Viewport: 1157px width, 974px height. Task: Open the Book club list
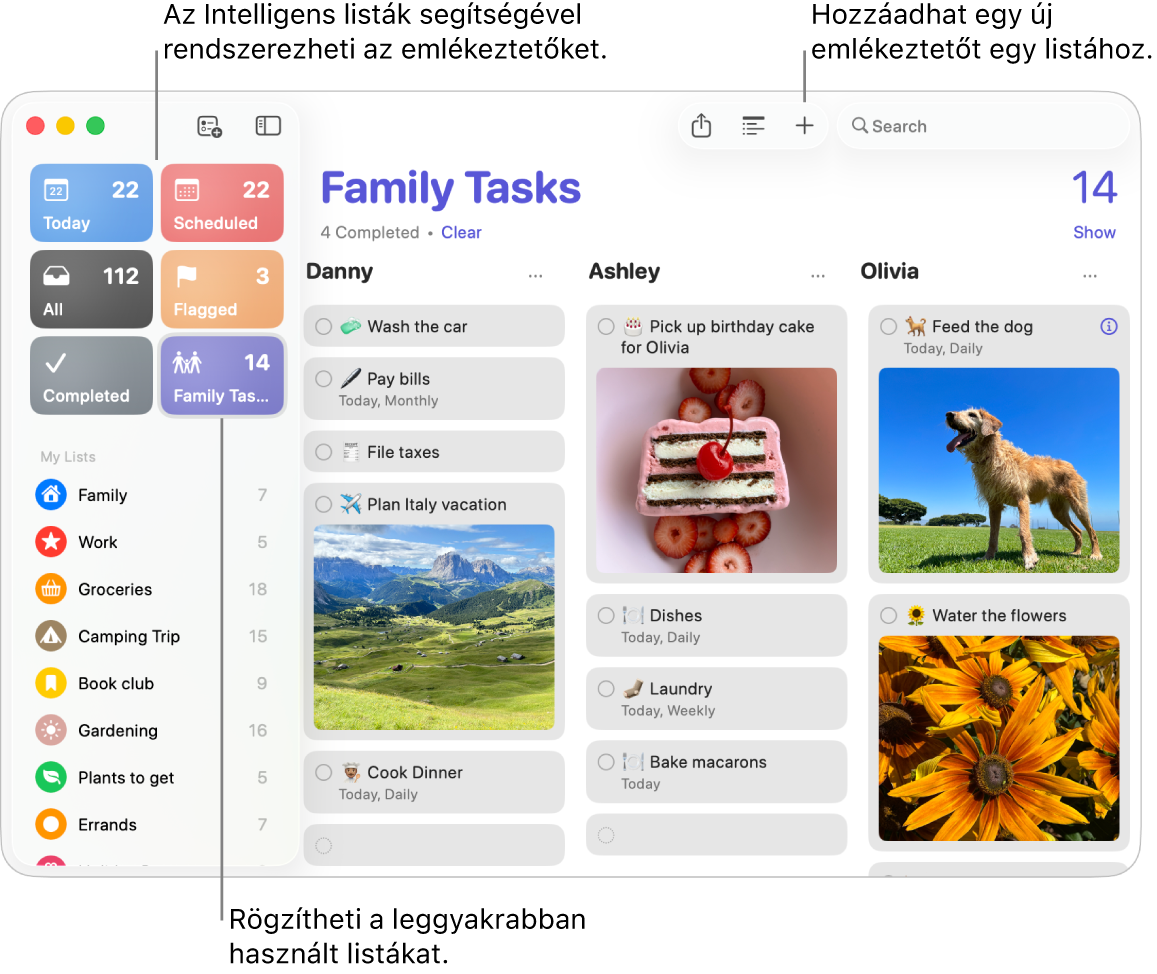coord(151,683)
